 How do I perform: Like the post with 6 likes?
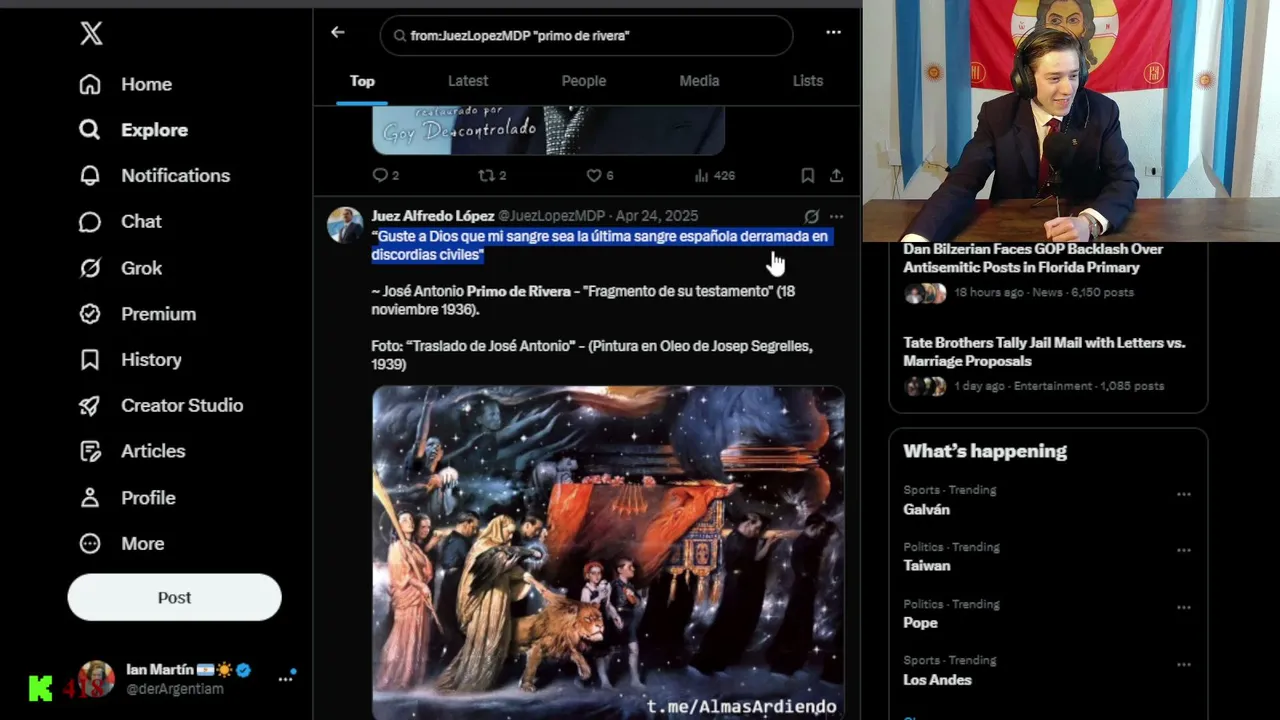point(599,175)
